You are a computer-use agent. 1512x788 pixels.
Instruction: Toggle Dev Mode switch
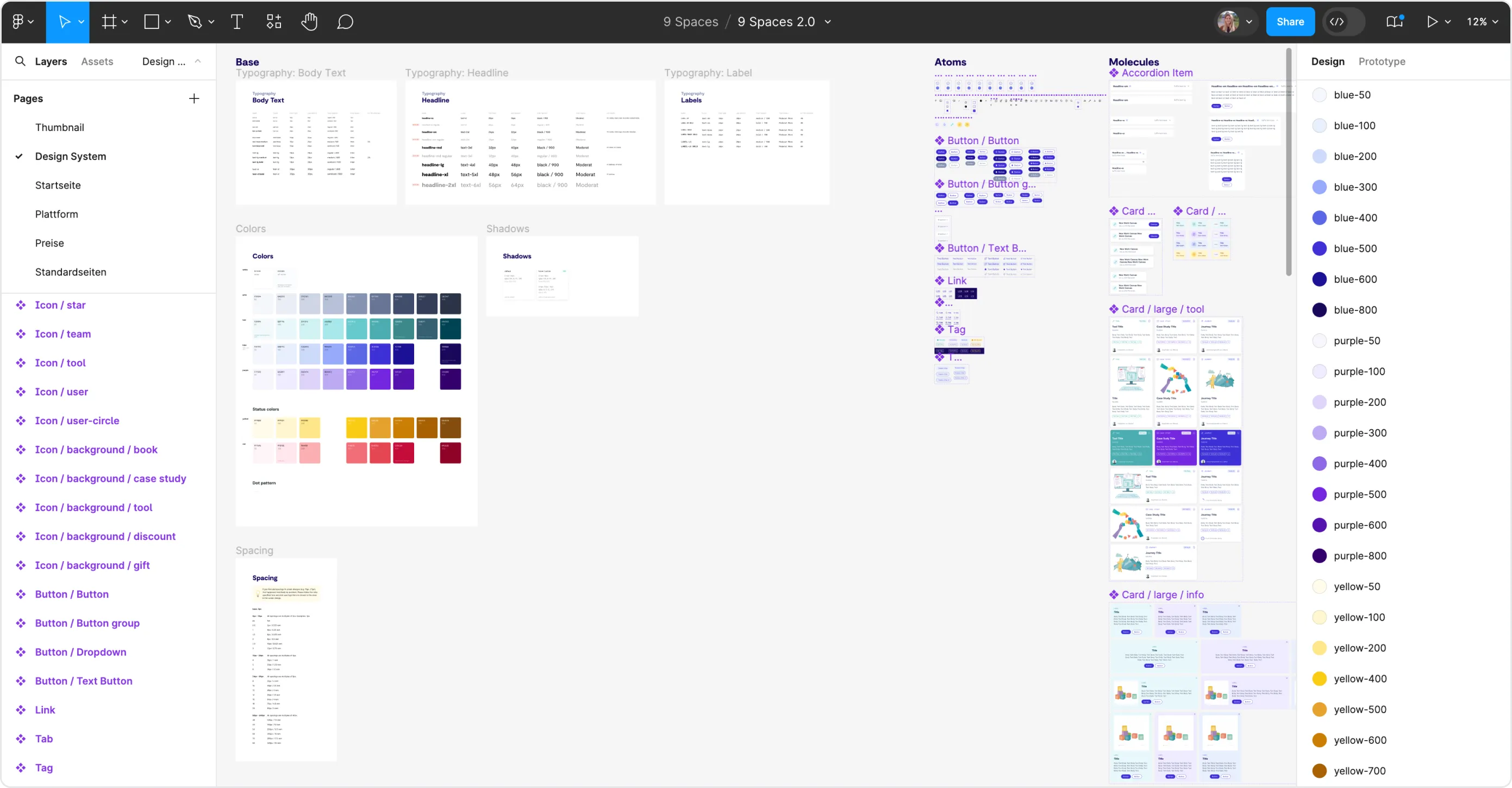pos(1344,22)
